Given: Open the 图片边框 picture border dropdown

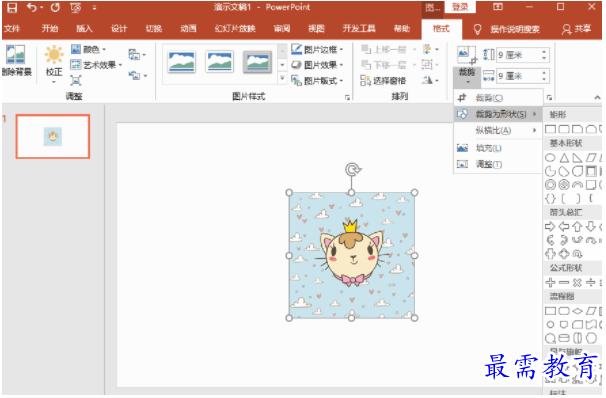Looking at the screenshot, I should coord(317,49).
